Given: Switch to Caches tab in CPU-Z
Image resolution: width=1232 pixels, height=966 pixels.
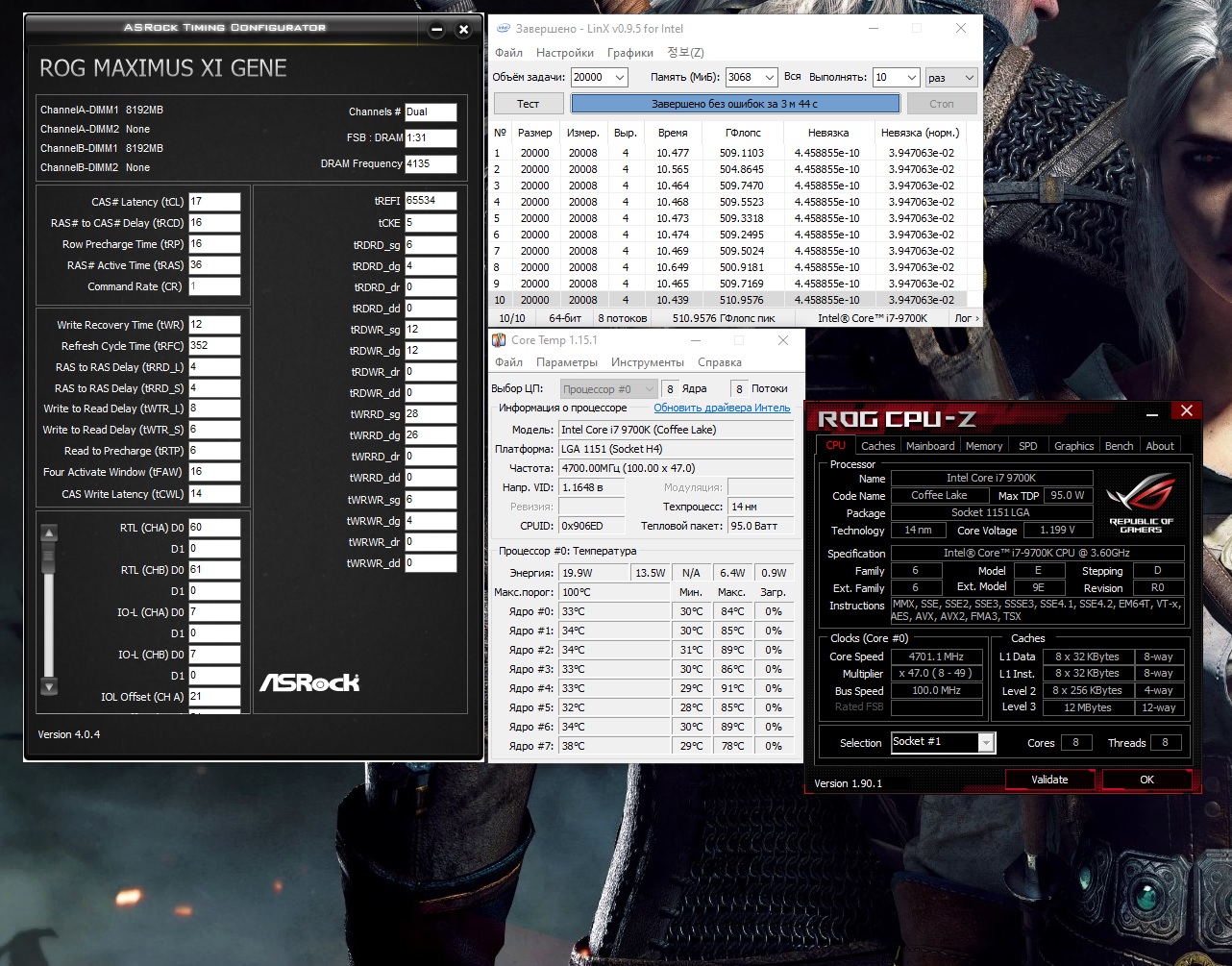Looking at the screenshot, I should [x=878, y=446].
